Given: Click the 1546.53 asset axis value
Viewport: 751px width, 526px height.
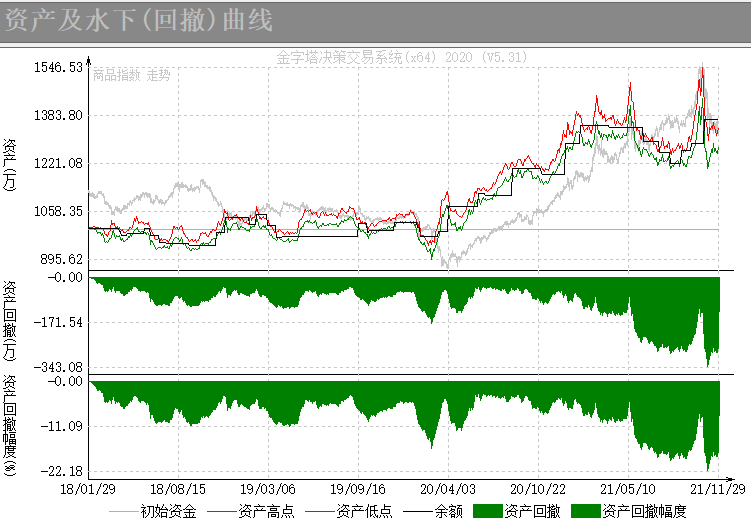Looking at the screenshot, I should [x=58, y=68].
